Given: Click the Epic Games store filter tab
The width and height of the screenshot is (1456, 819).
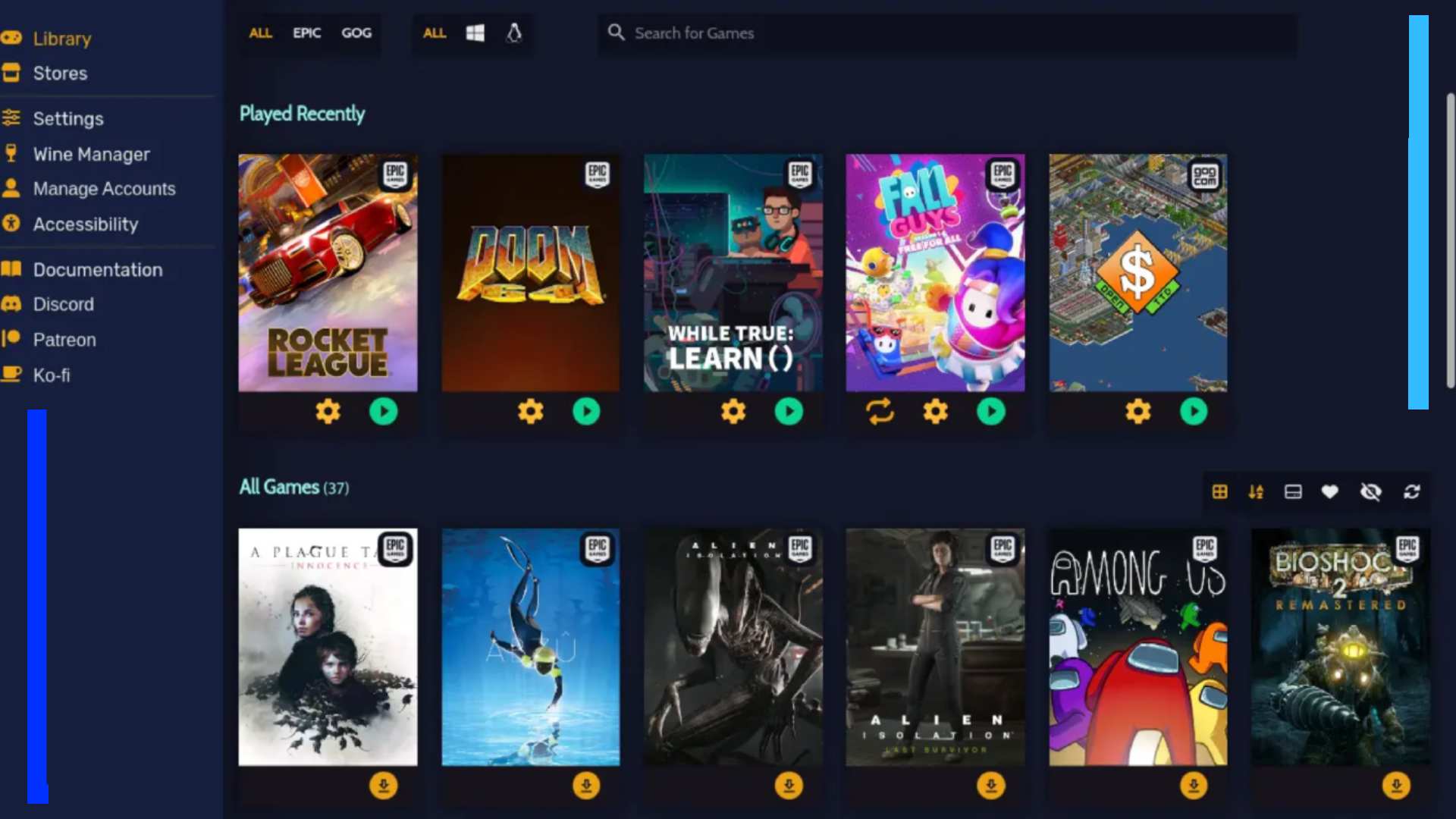Looking at the screenshot, I should (306, 33).
